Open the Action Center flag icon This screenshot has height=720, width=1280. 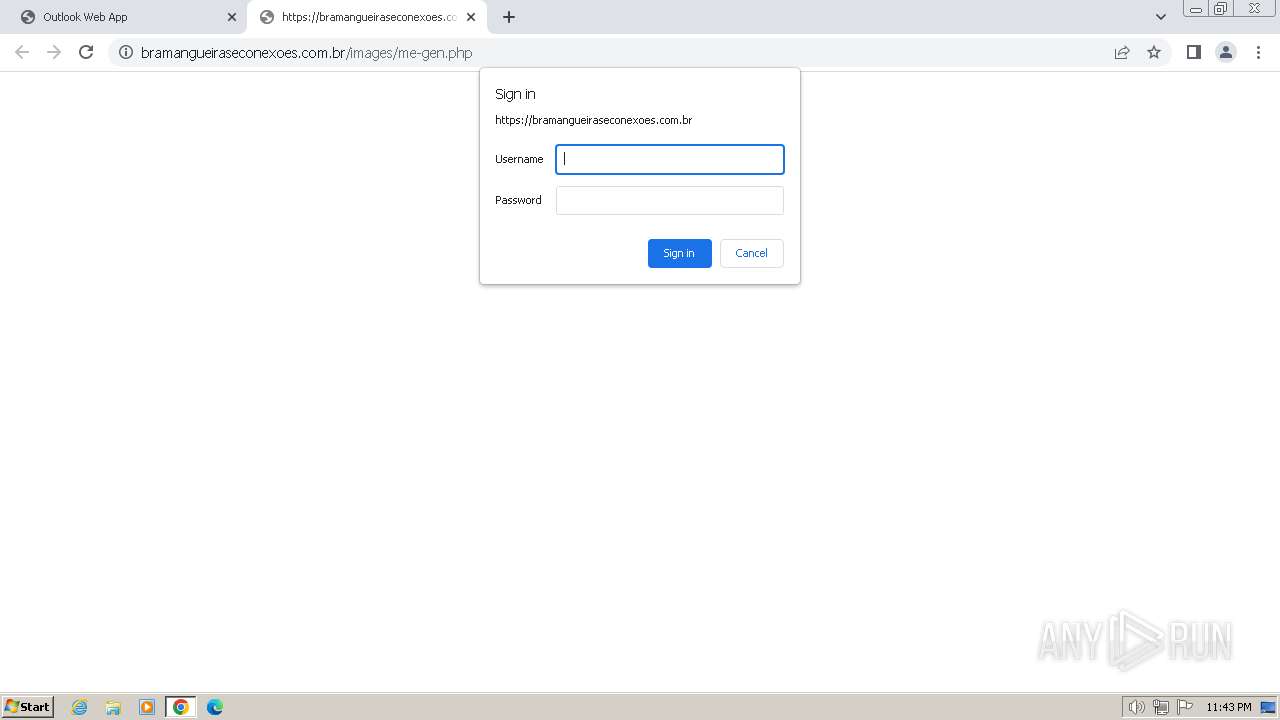tap(1185, 707)
